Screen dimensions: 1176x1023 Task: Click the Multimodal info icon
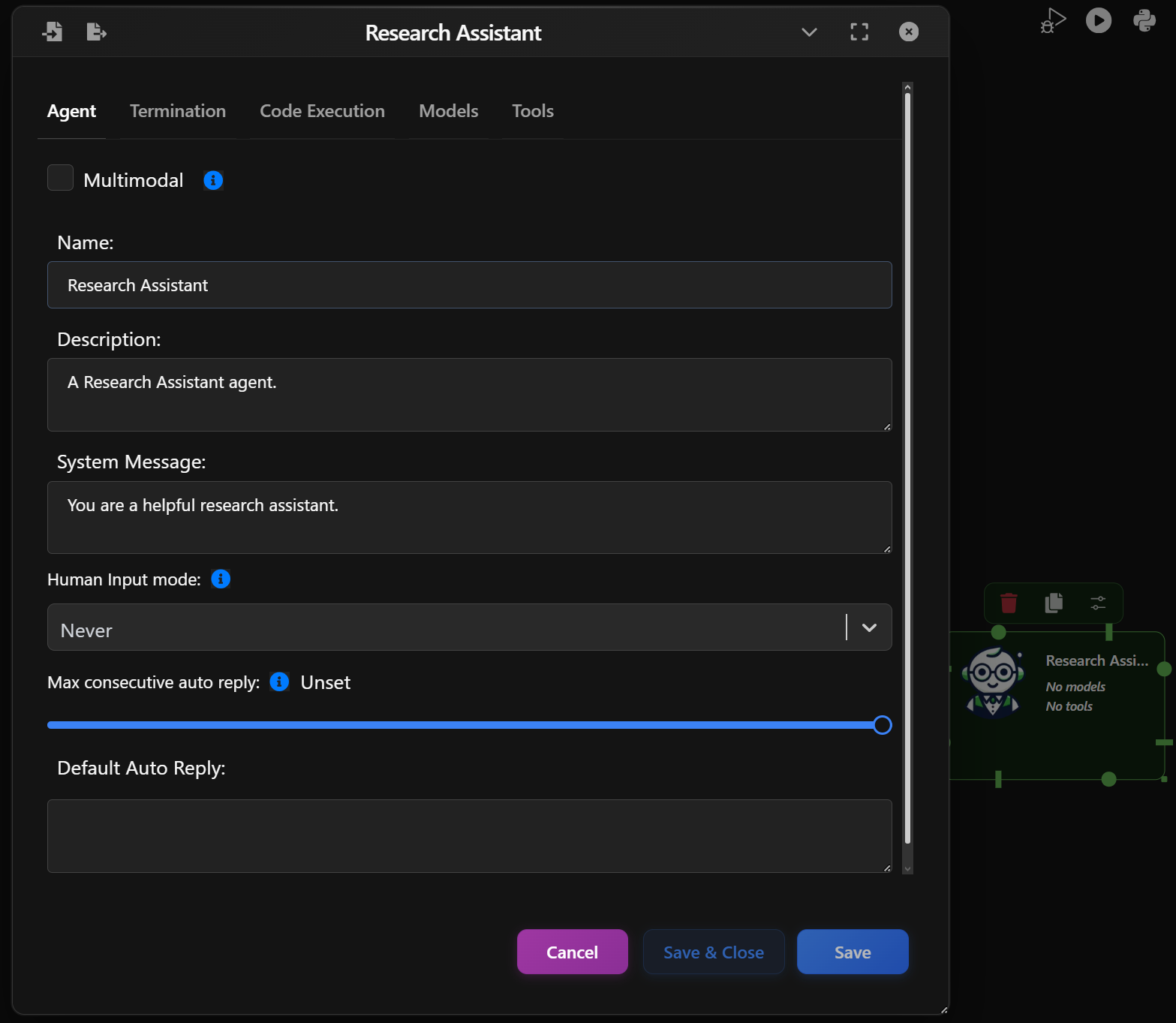pyautogui.click(x=212, y=180)
